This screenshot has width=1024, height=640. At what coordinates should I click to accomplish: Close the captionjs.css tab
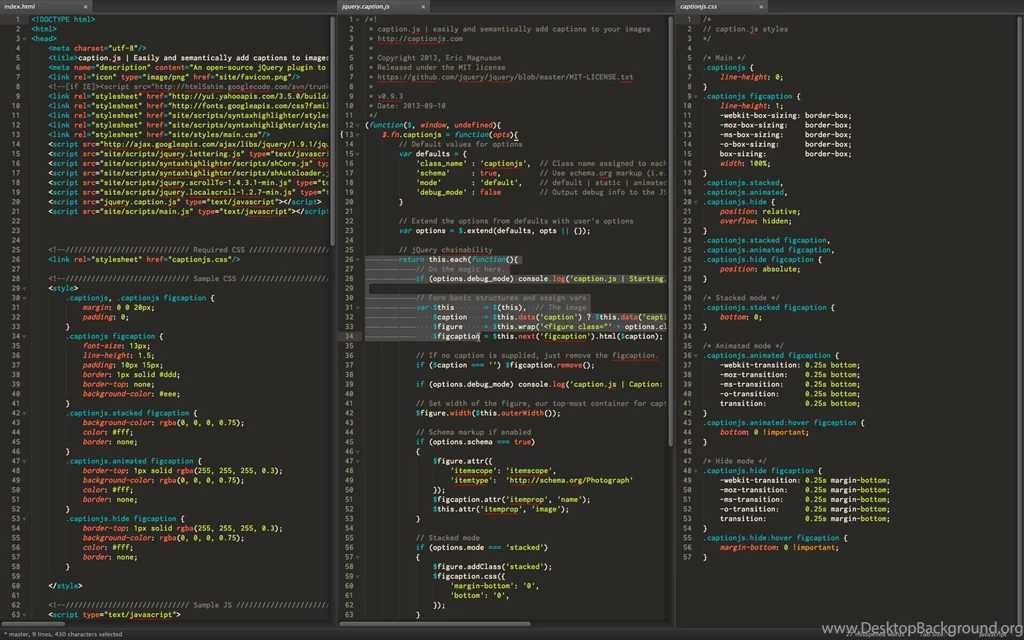(761, 5)
